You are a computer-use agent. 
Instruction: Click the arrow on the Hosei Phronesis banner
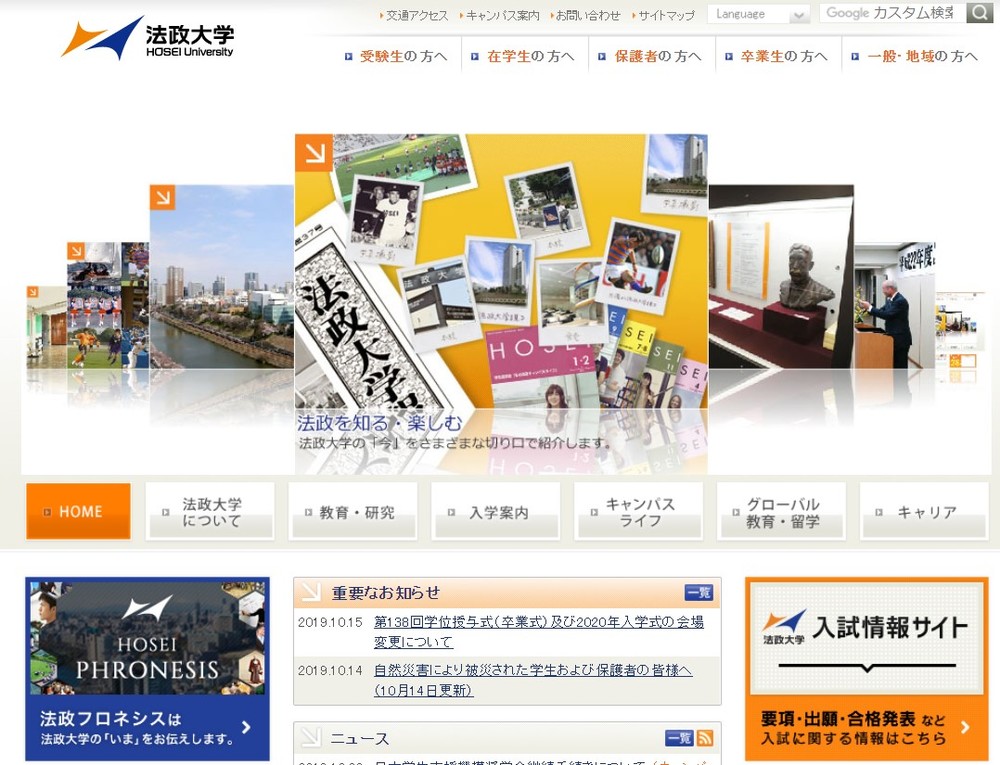[246, 727]
